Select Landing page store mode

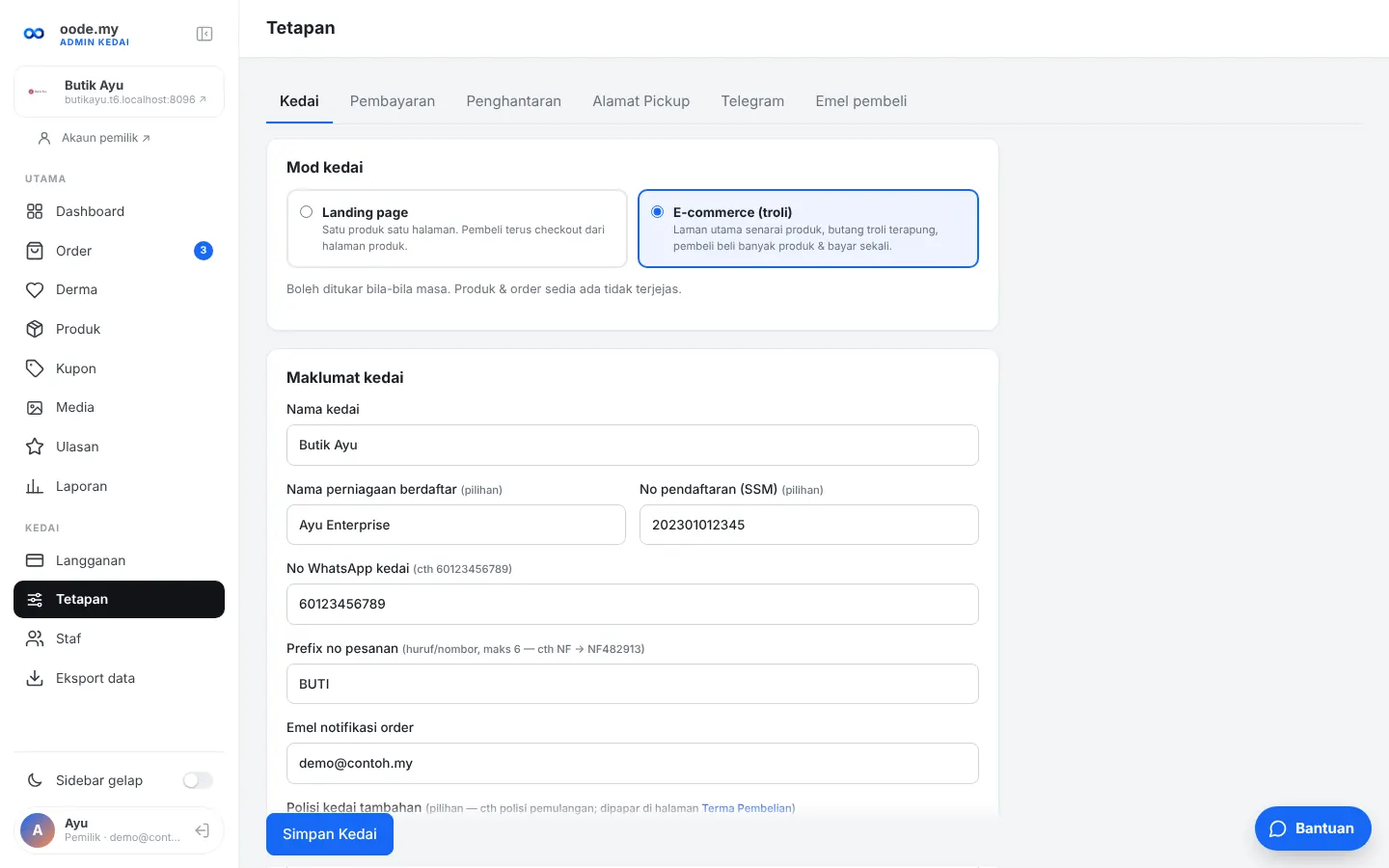tap(457, 229)
